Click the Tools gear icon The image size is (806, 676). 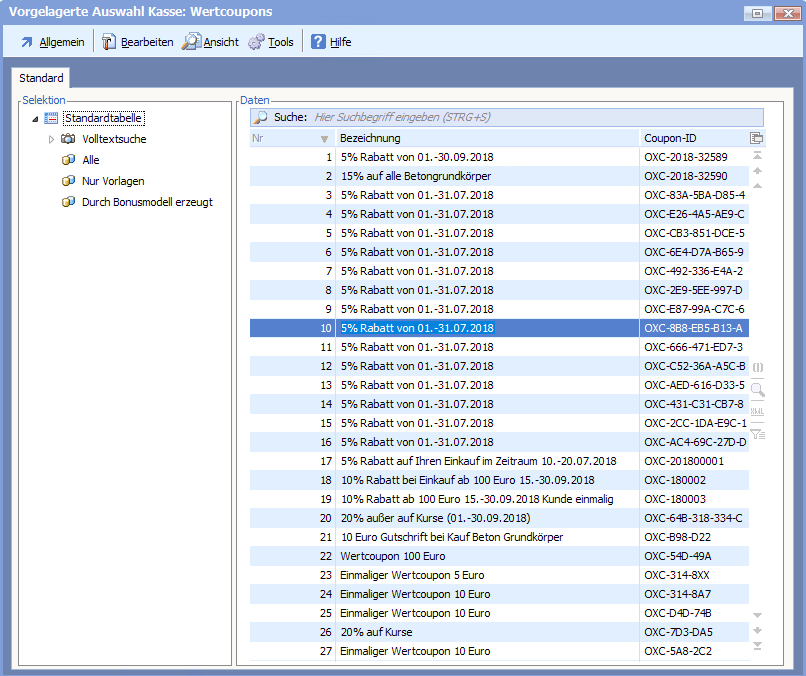tap(256, 42)
